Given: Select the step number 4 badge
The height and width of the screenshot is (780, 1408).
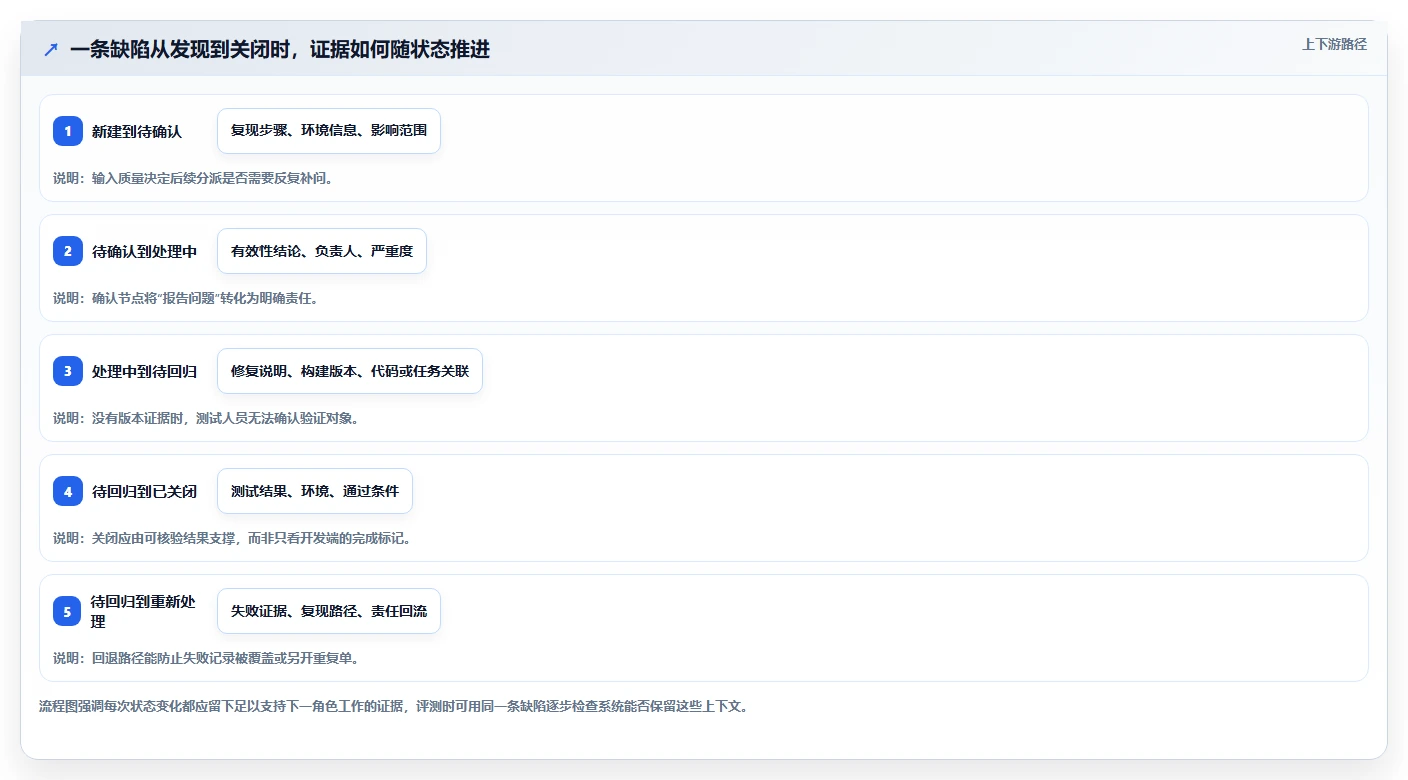Looking at the screenshot, I should 68,491.
